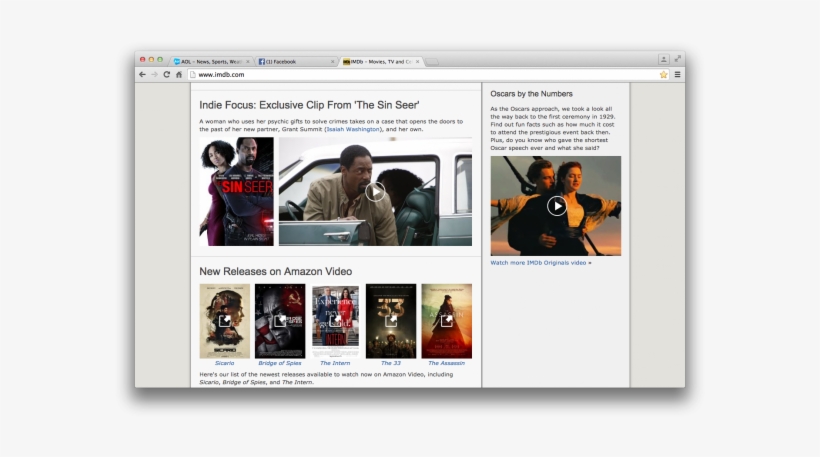Open The Sin Seer movie poster

[x=236, y=192]
